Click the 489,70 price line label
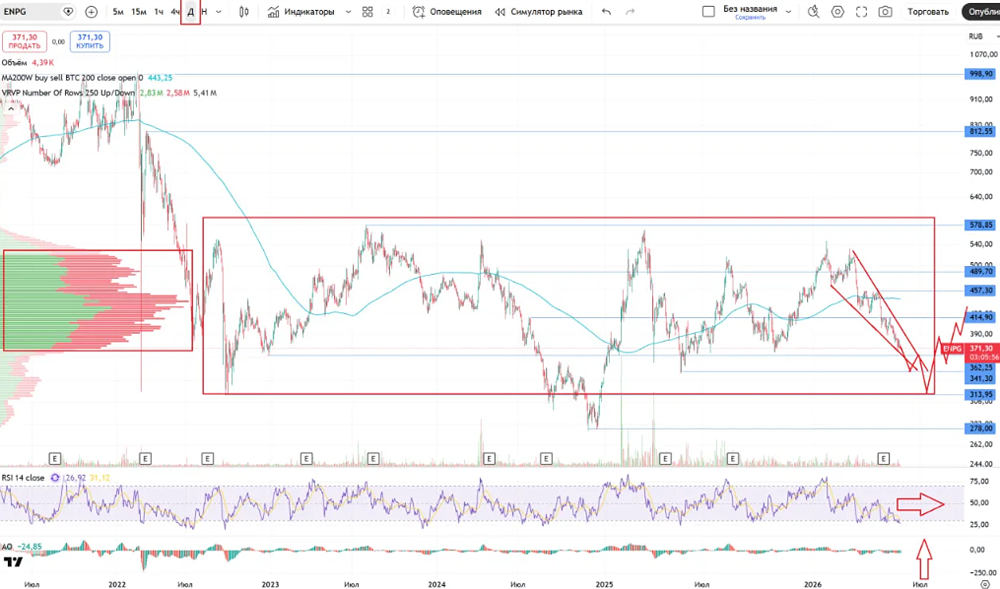This screenshot has height=589, width=1000. click(x=980, y=272)
